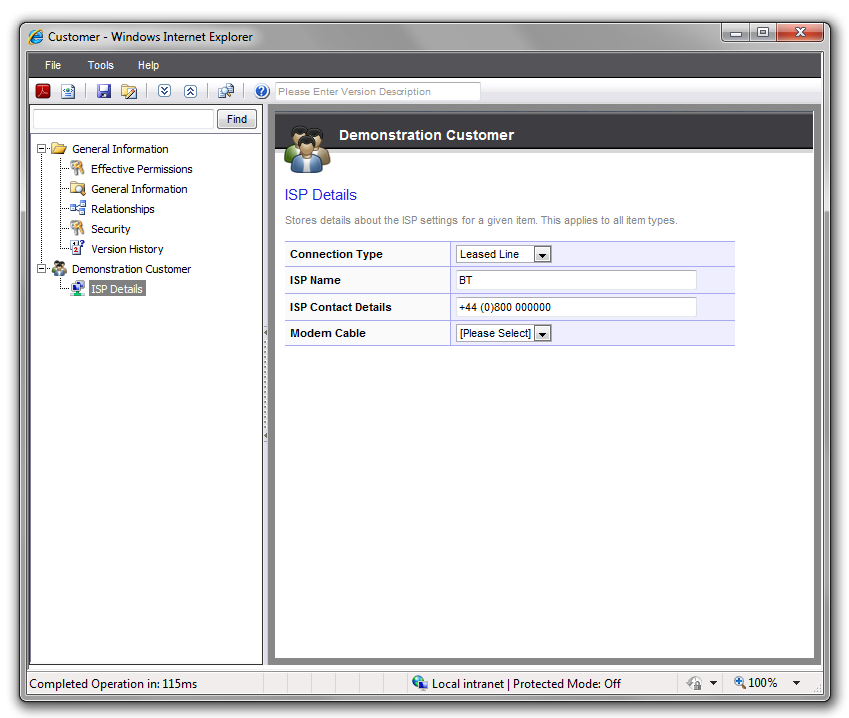Click Local intranet Protected Mode status text
The image size is (849, 718).
[526, 683]
